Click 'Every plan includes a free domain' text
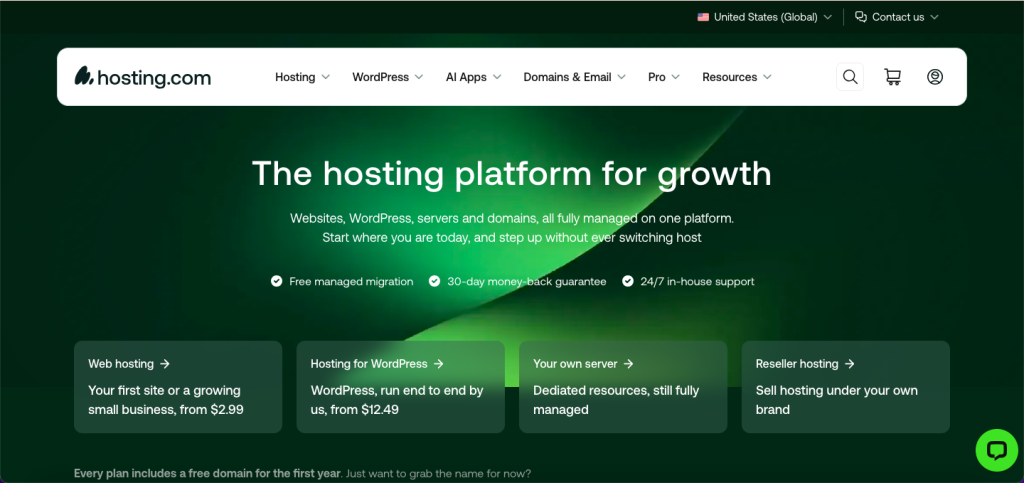The image size is (1024, 483). [207, 473]
